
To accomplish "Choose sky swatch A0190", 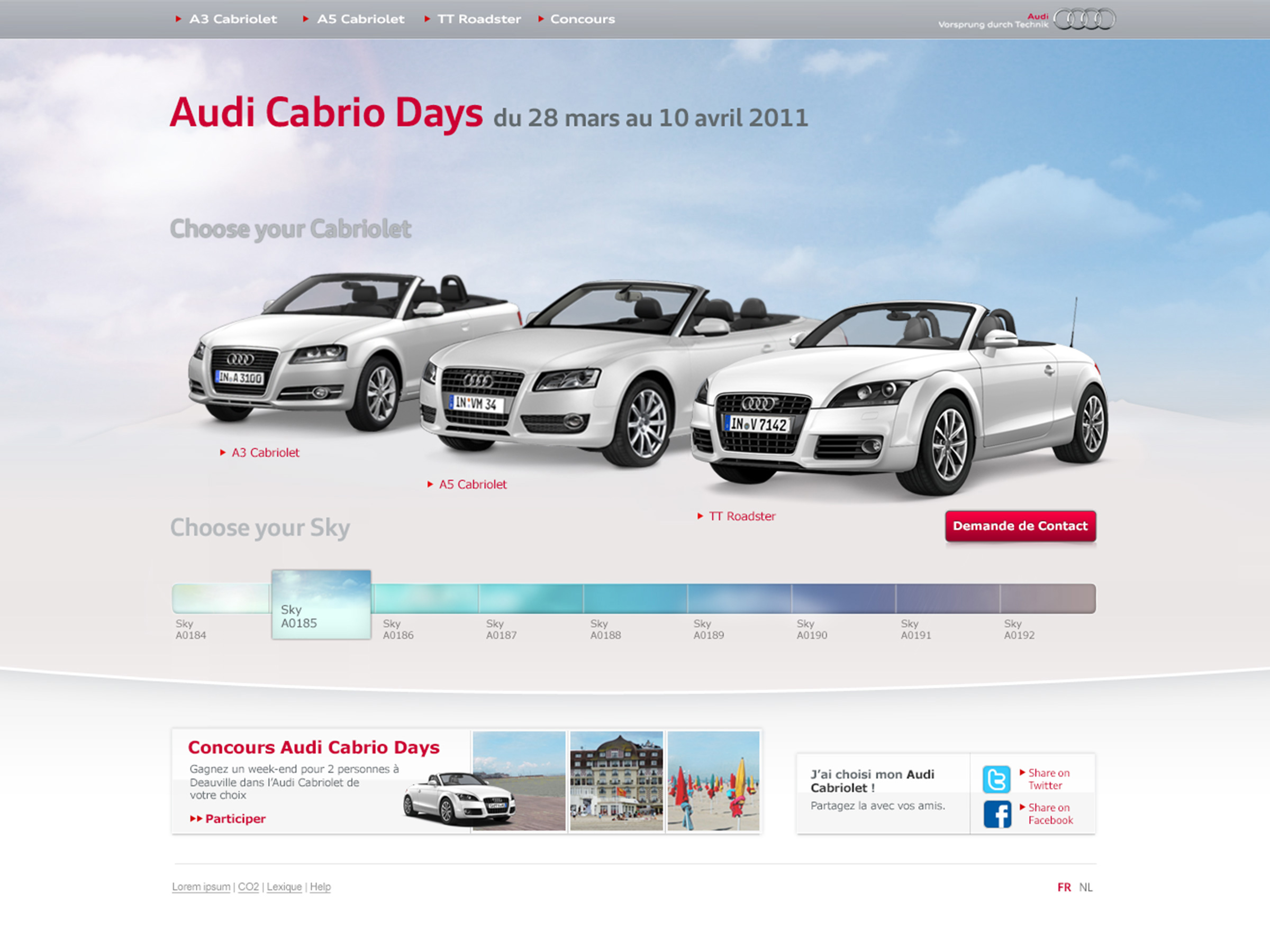I will point(843,599).
